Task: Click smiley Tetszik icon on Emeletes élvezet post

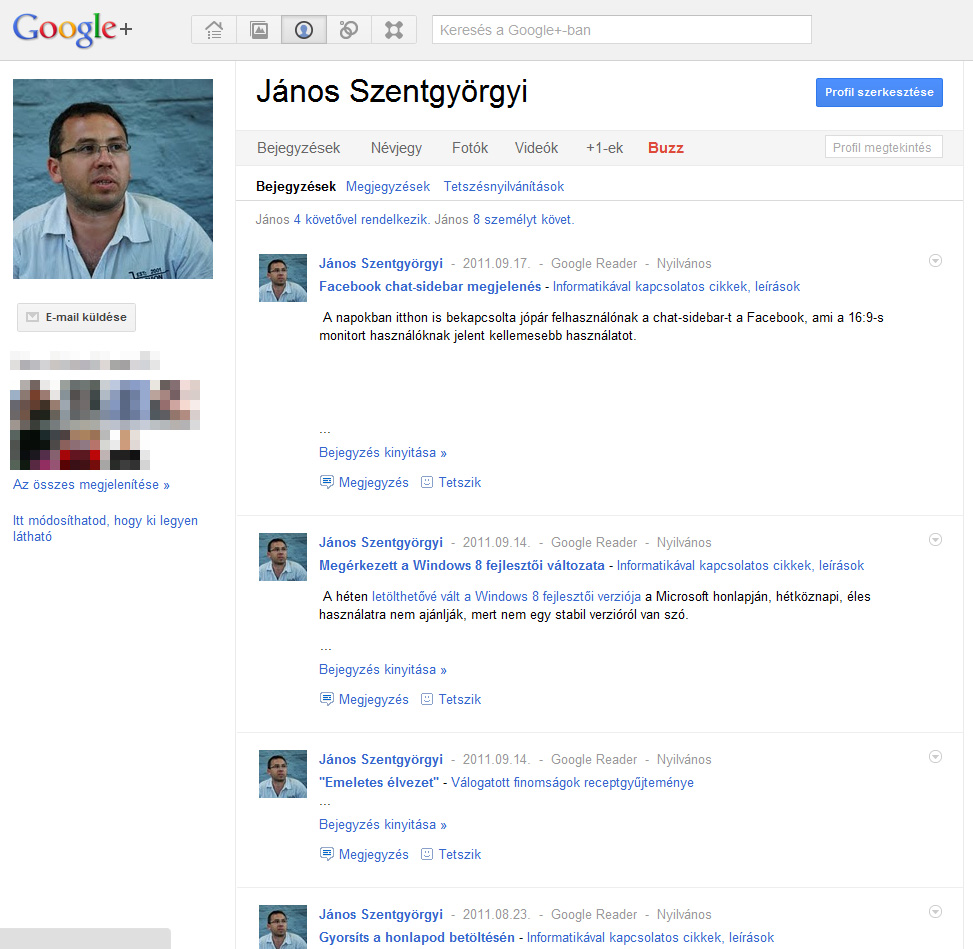Action: [427, 855]
